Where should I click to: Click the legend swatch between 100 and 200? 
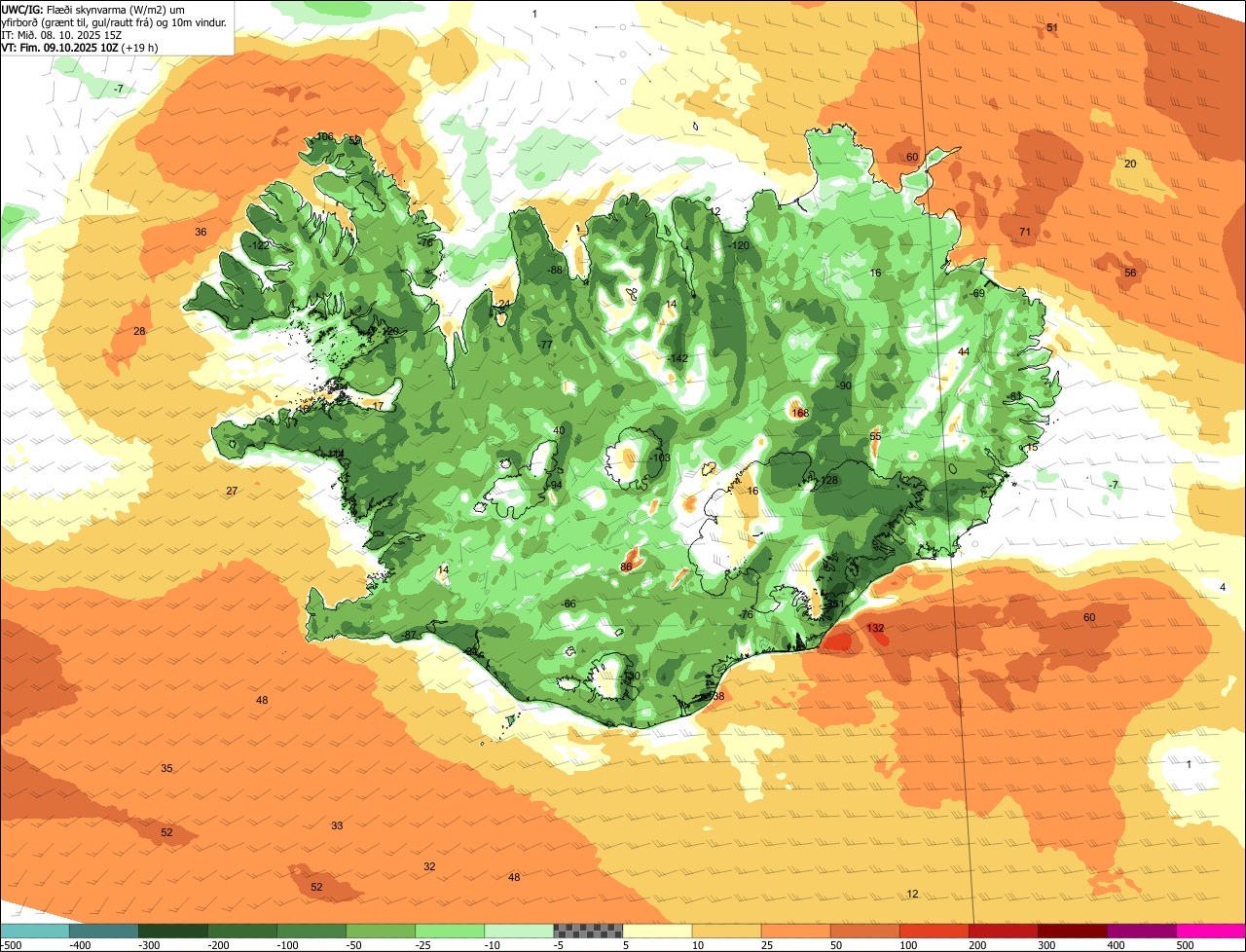(x=934, y=931)
